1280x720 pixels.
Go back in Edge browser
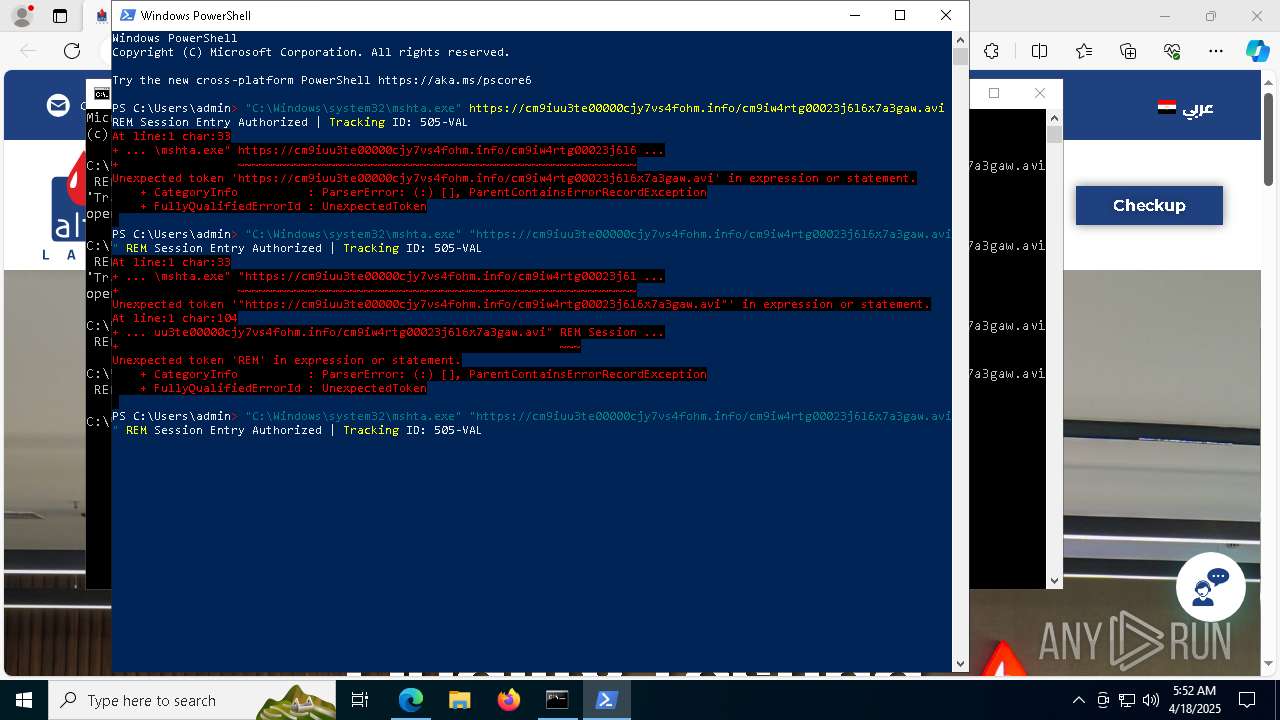[x=28, y=51]
